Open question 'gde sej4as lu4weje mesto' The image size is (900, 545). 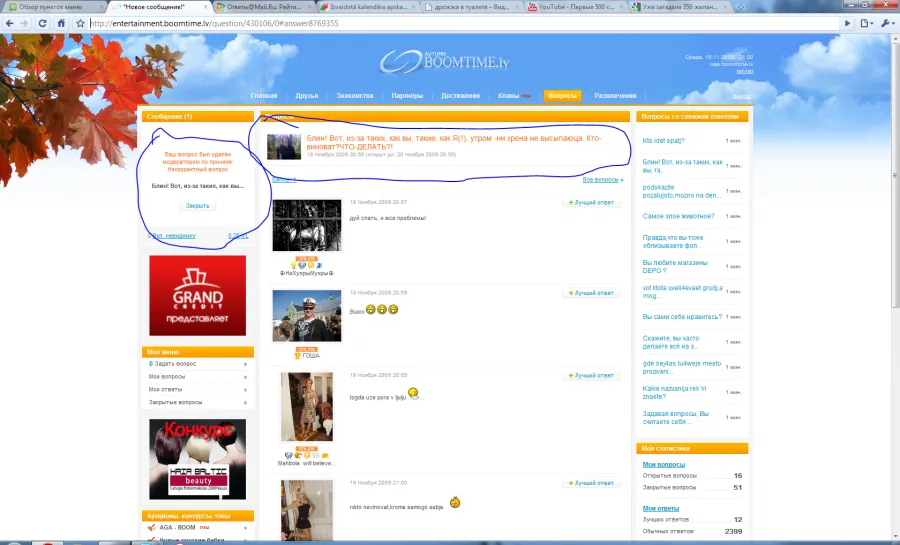[x=682, y=367]
